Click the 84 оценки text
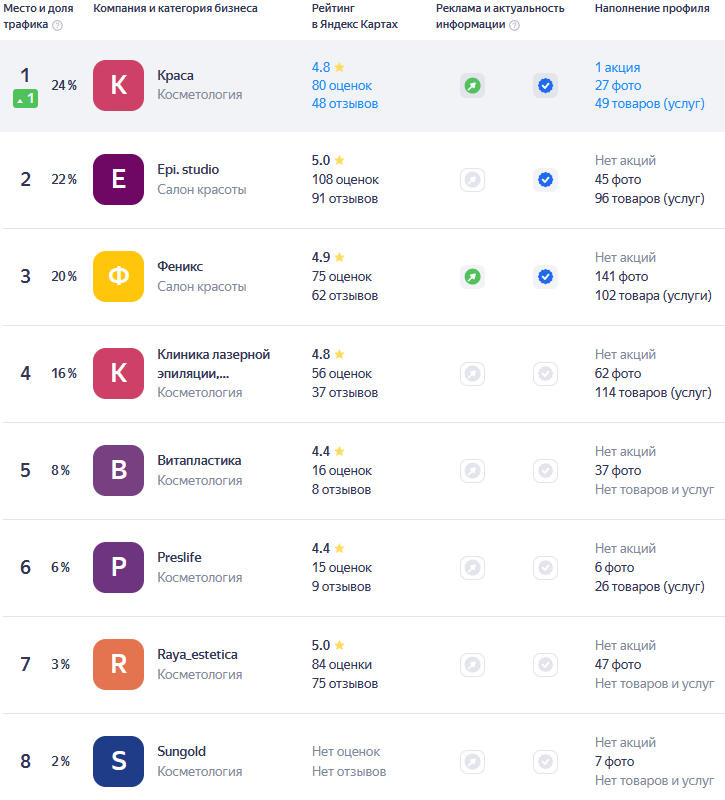The height and width of the screenshot is (800, 725). 342,665
